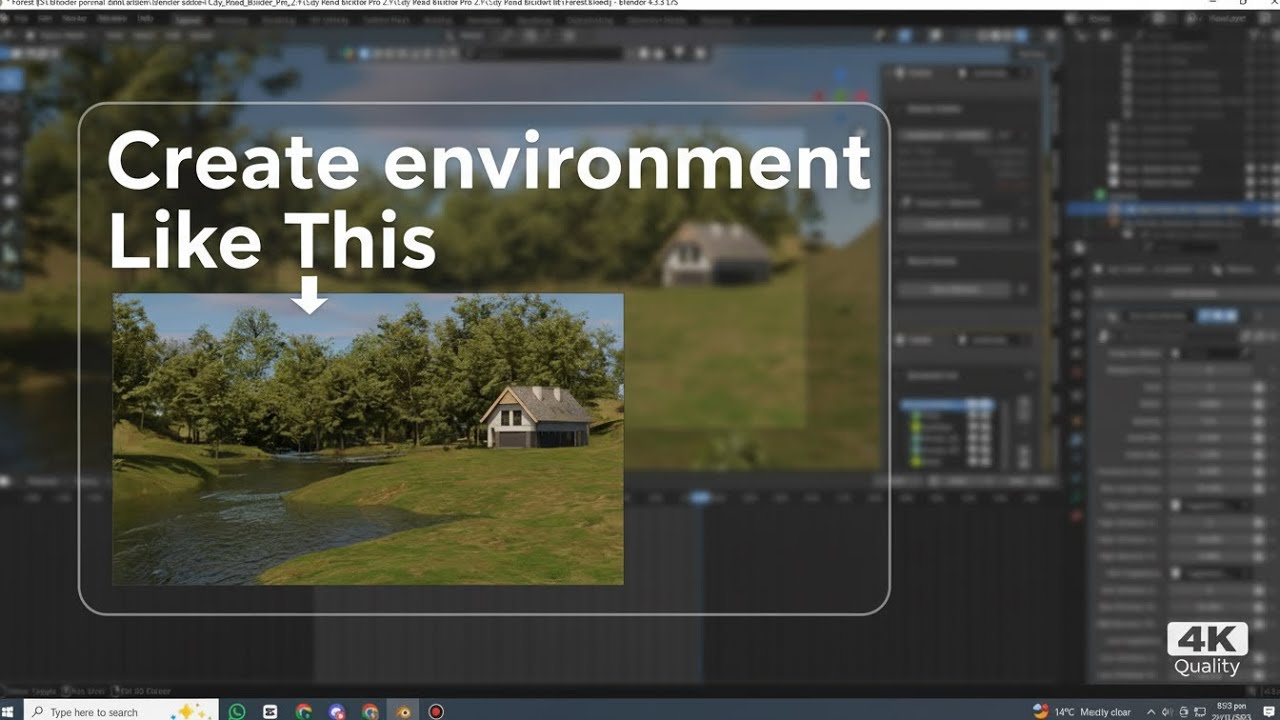The image size is (1280, 720).
Task: Open Blender's Window menu
Action: (x=113, y=18)
